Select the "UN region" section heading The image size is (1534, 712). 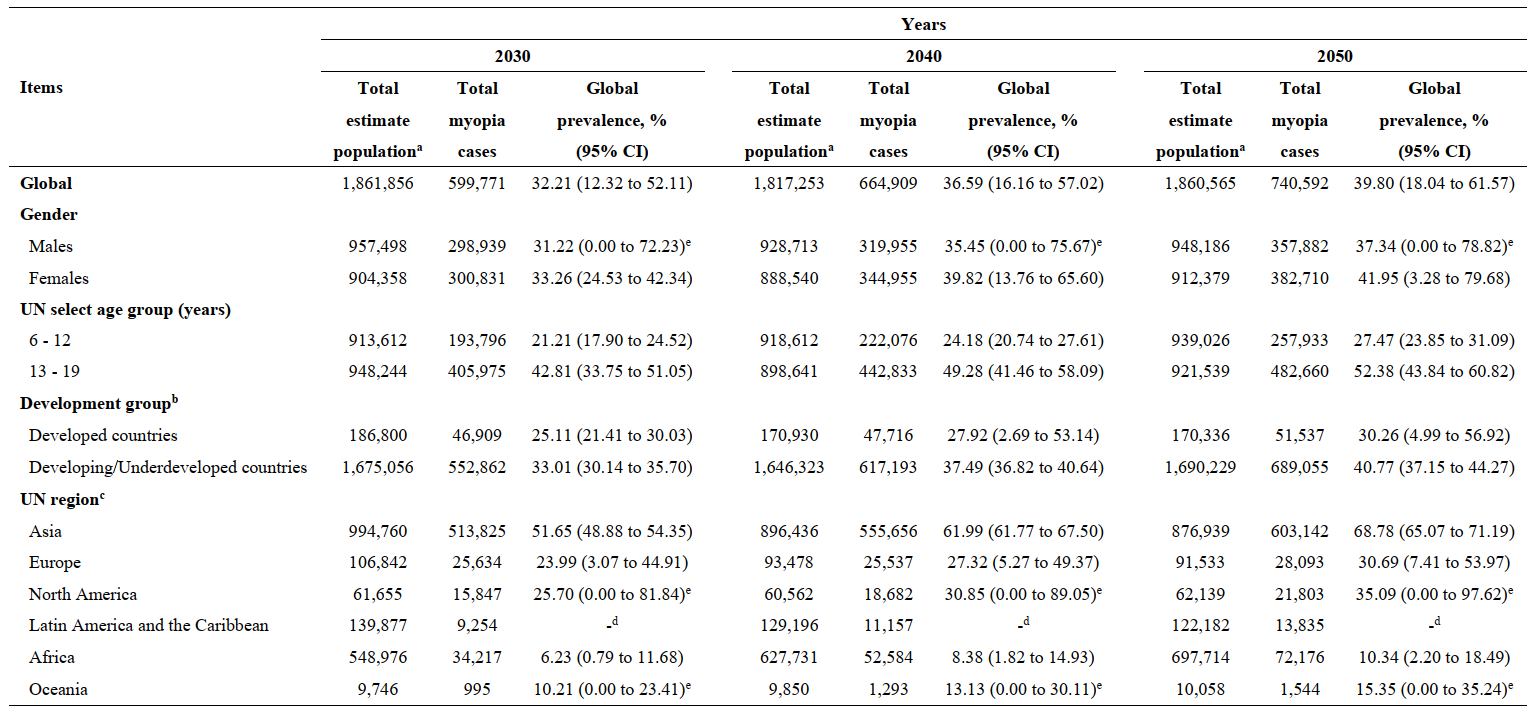click(60, 499)
